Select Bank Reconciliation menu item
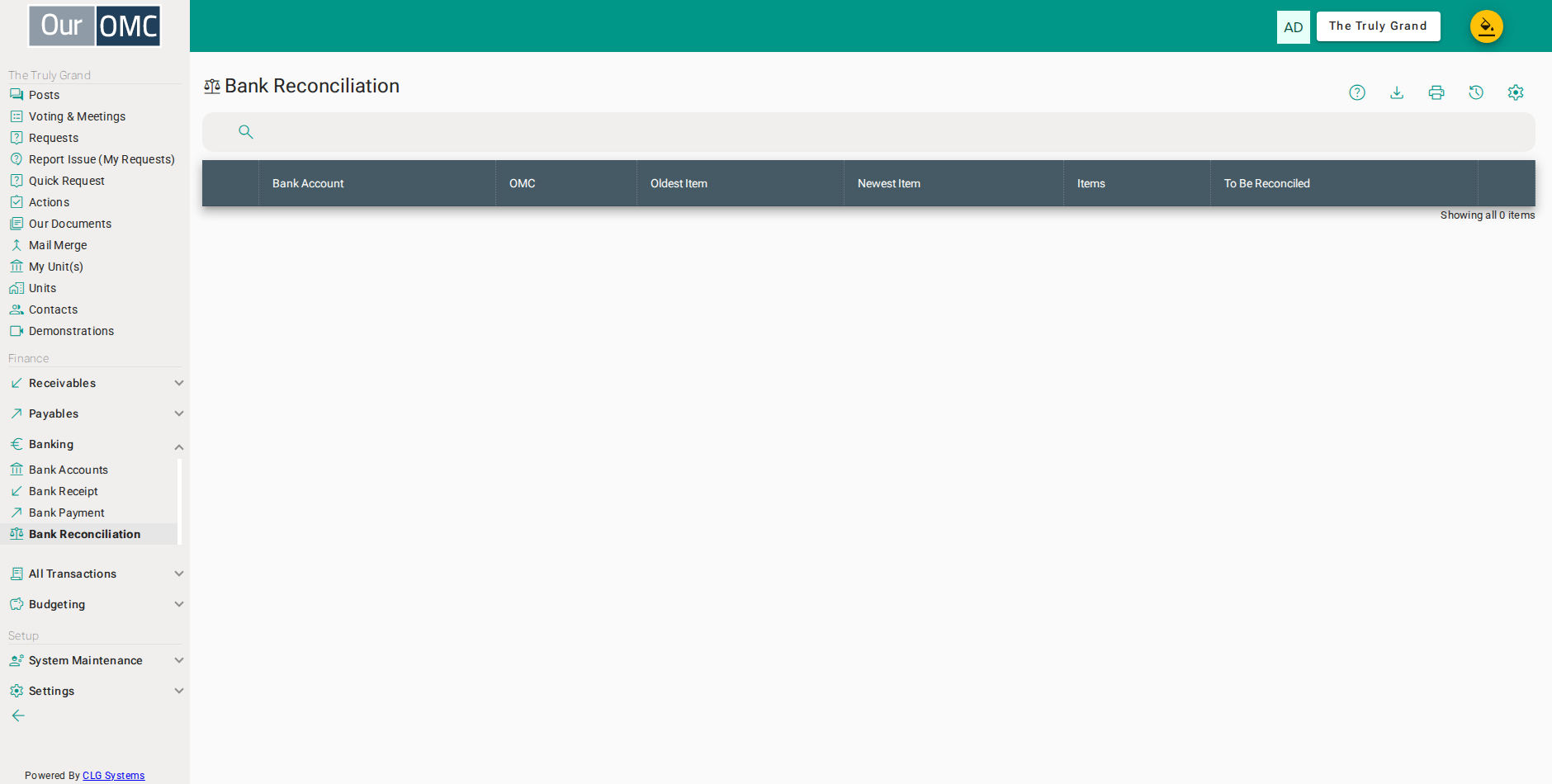Image resolution: width=1552 pixels, height=784 pixels. (84, 534)
